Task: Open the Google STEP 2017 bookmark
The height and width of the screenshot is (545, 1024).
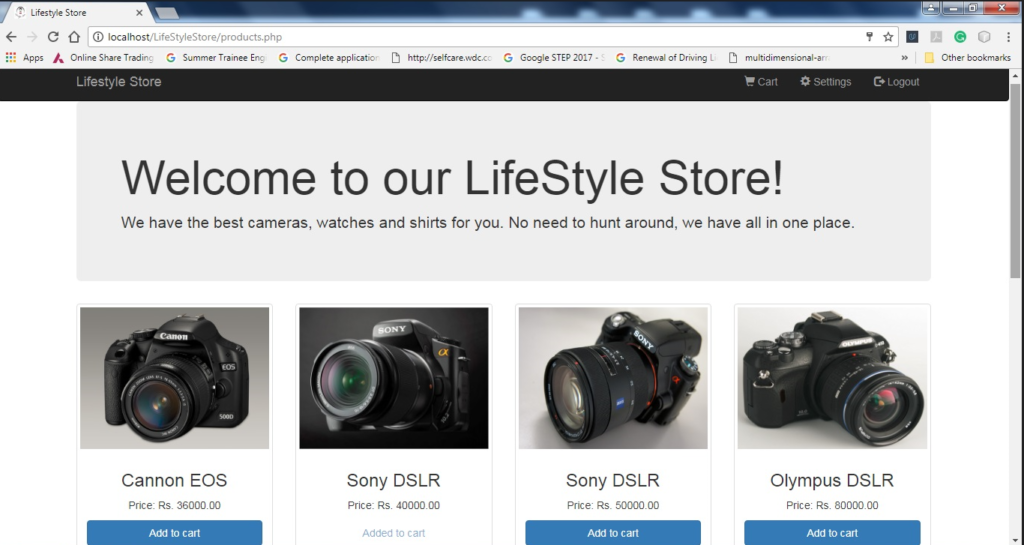Action: pyautogui.click(x=554, y=57)
